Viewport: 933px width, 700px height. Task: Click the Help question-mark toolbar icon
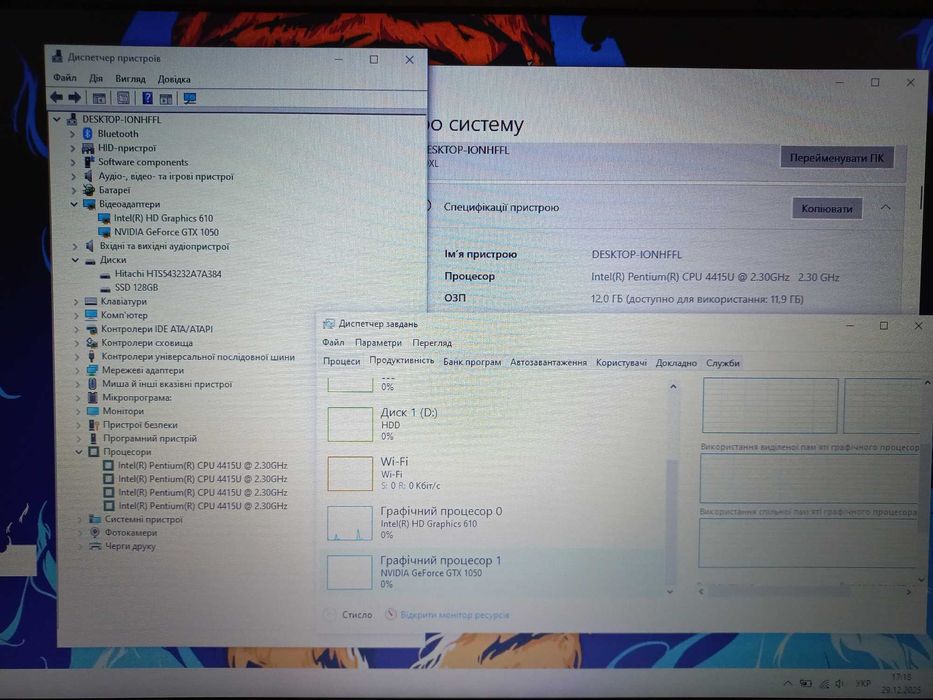point(147,98)
